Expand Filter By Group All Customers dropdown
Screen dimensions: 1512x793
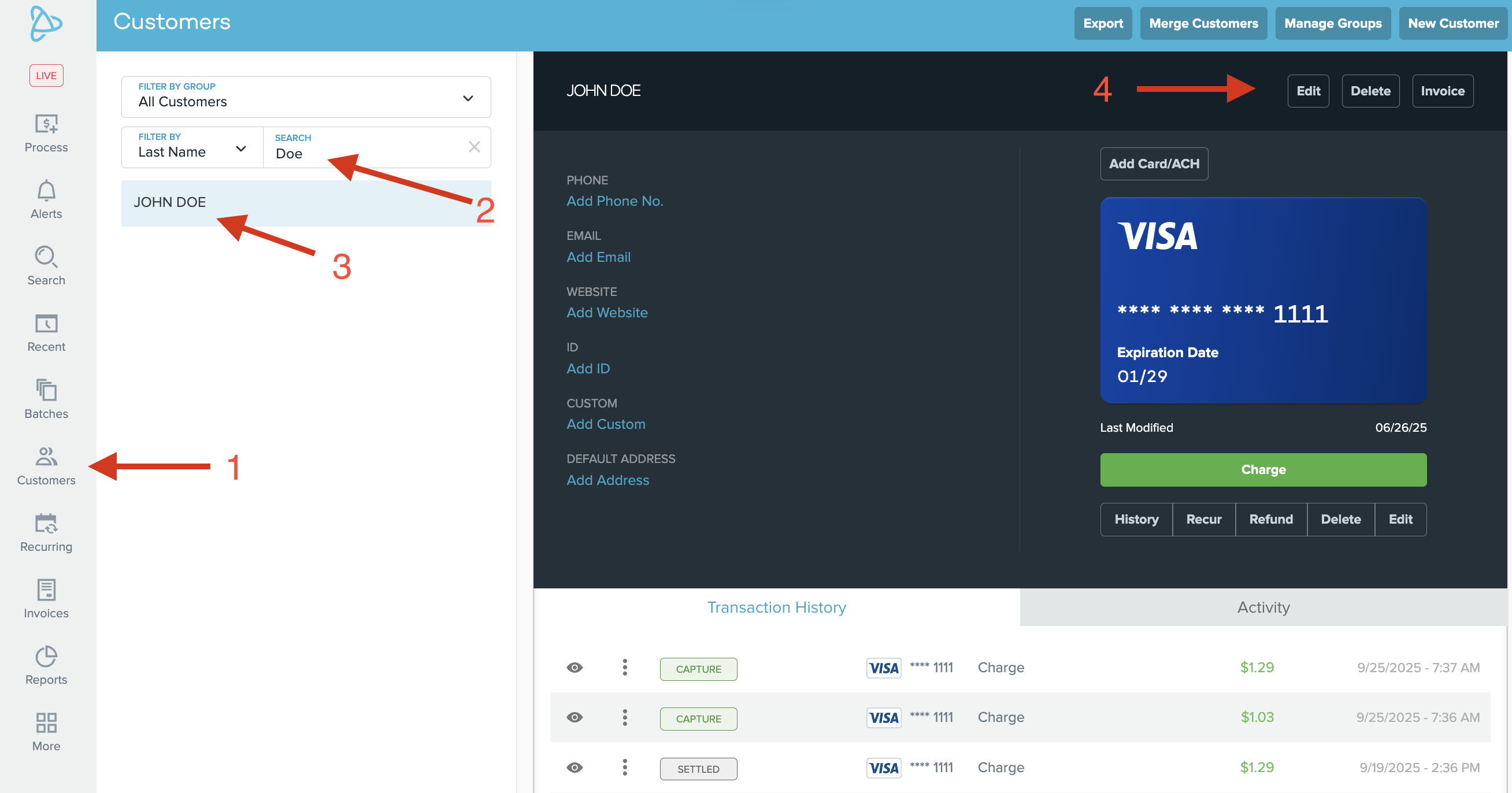tap(306, 97)
